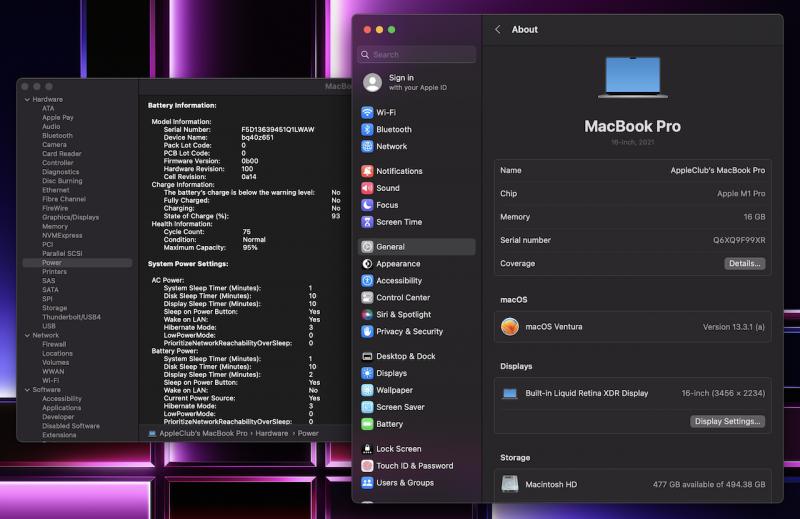Click the macOS Ventura logo icon

coord(510,327)
